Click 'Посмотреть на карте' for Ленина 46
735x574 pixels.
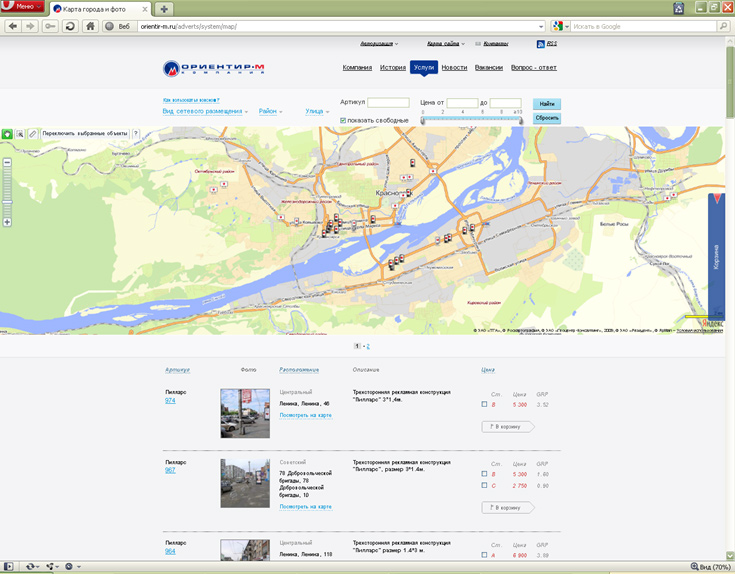point(305,414)
